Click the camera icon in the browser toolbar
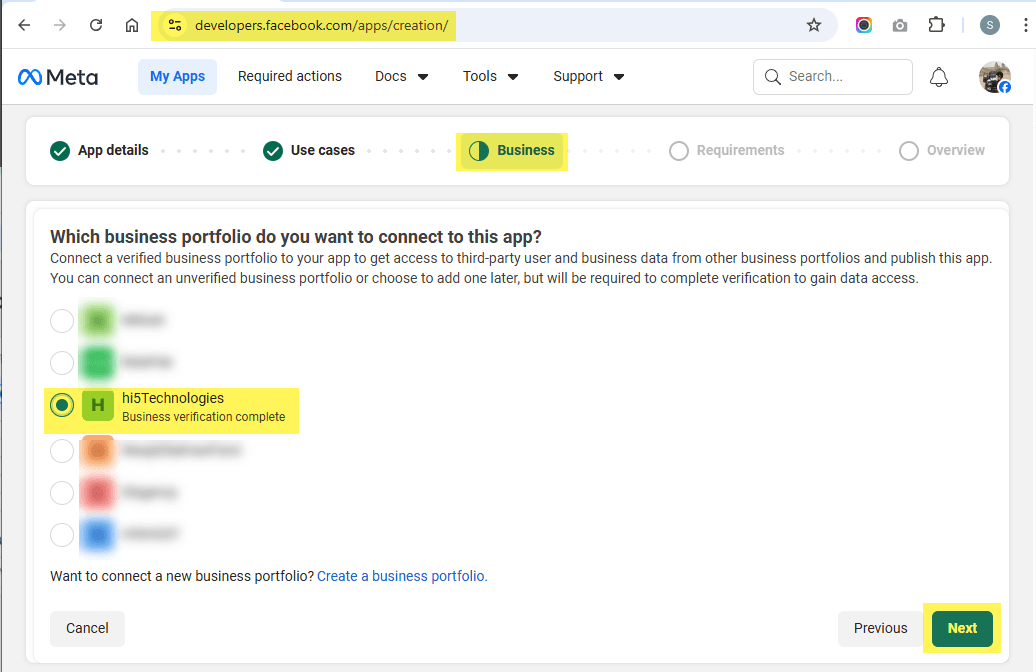 click(x=899, y=25)
